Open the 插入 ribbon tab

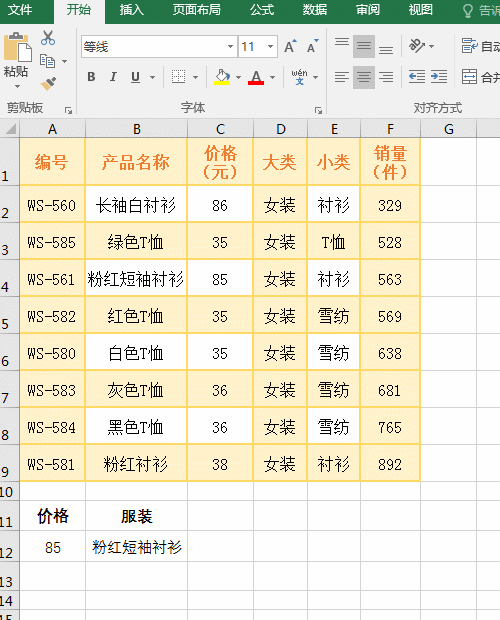[x=132, y=9]
